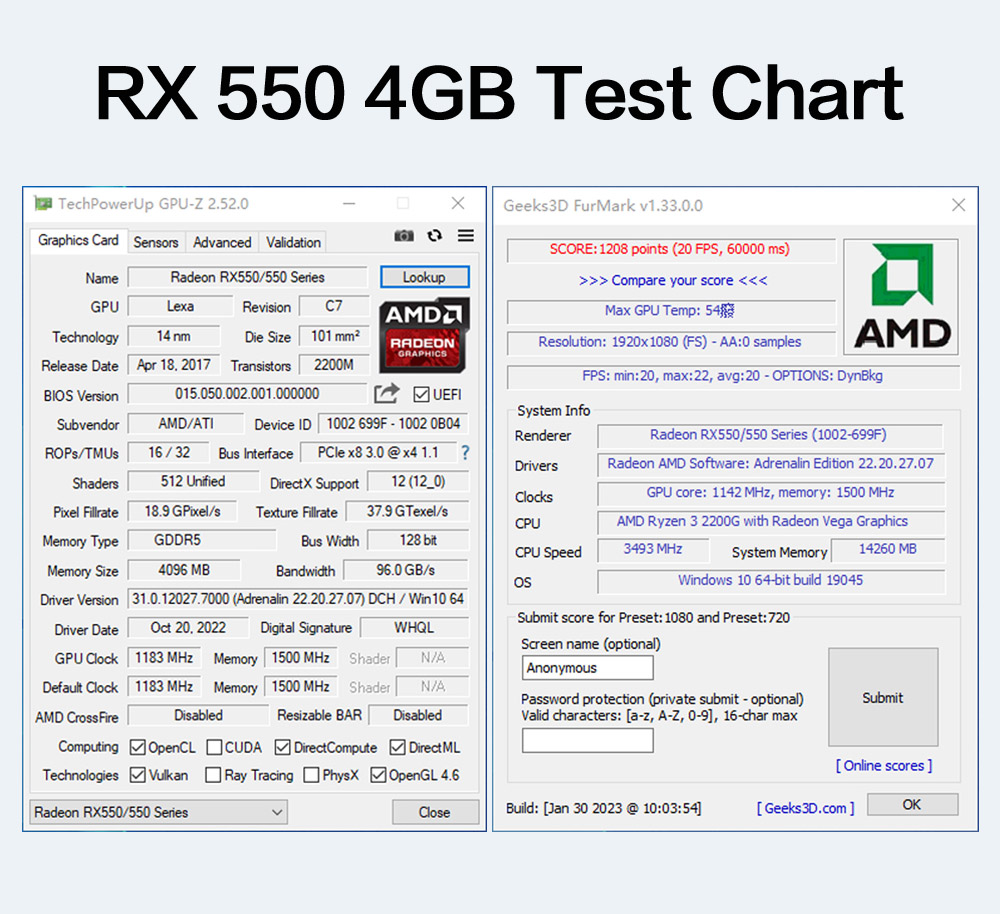Click the GPU-Z title bar app icon
This screenshot has height=914, width=1000.
click(43, 204)
